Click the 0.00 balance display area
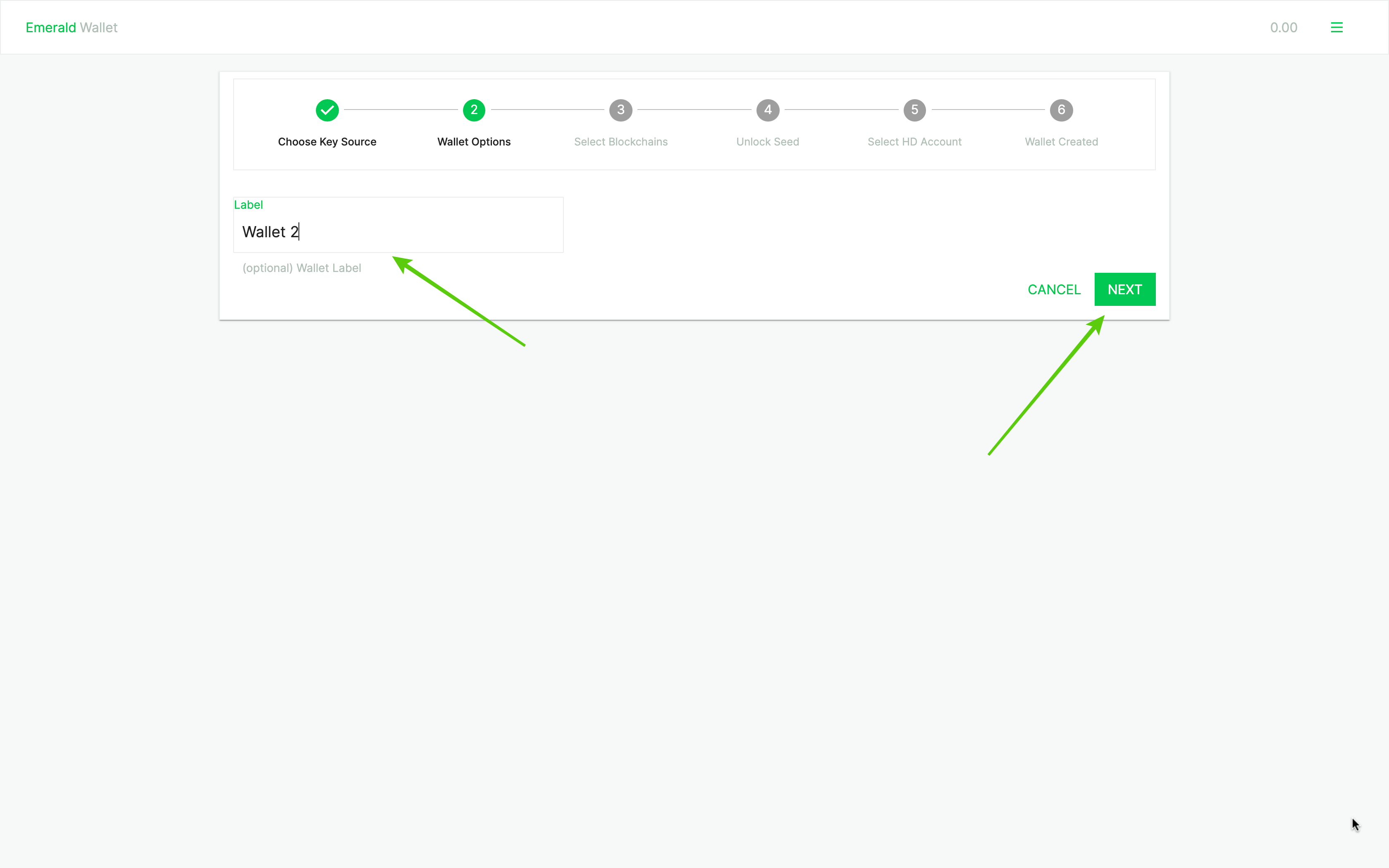This screenshot has height=868, width=1389. point(1284,27)
